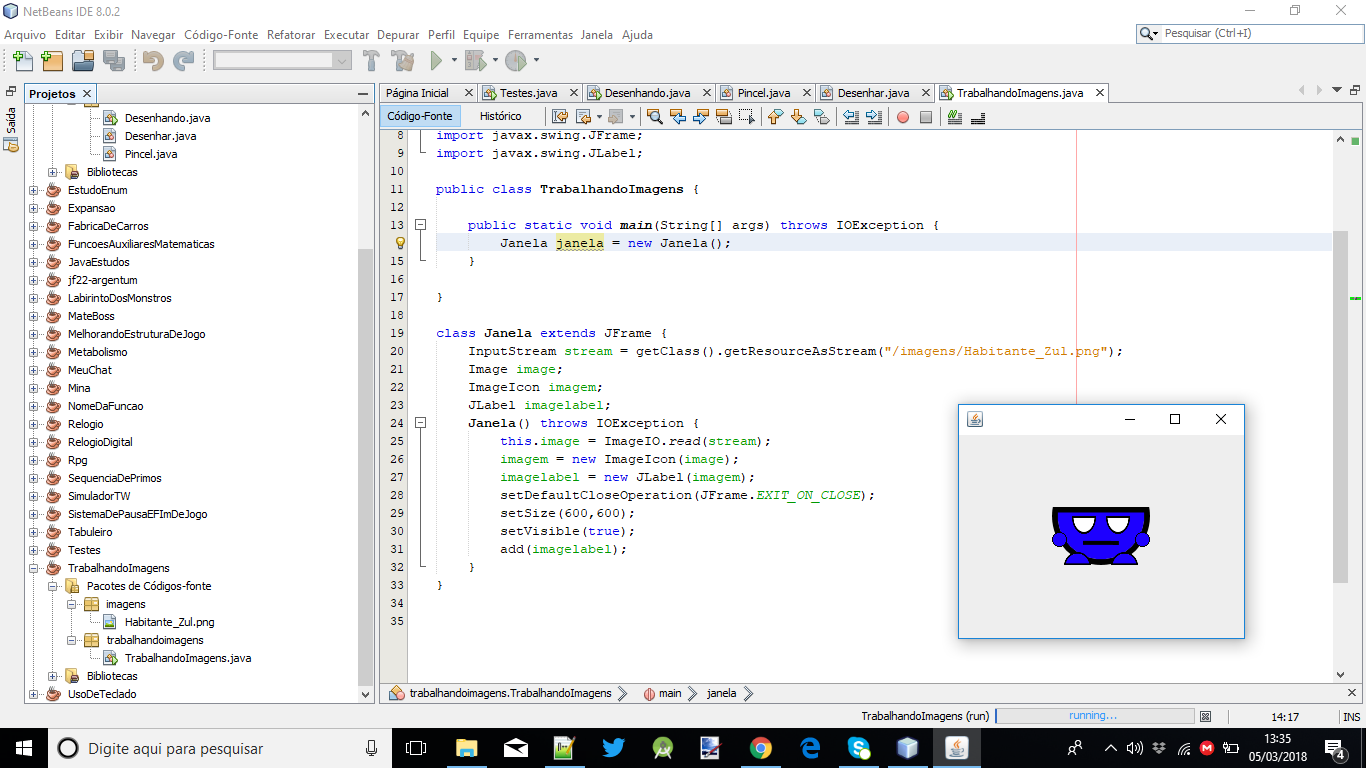Viewport: 1366px width, 768px height.
Task: Click the TrabalhandoImagens run progress bar
Action: tap(1095, 716)
